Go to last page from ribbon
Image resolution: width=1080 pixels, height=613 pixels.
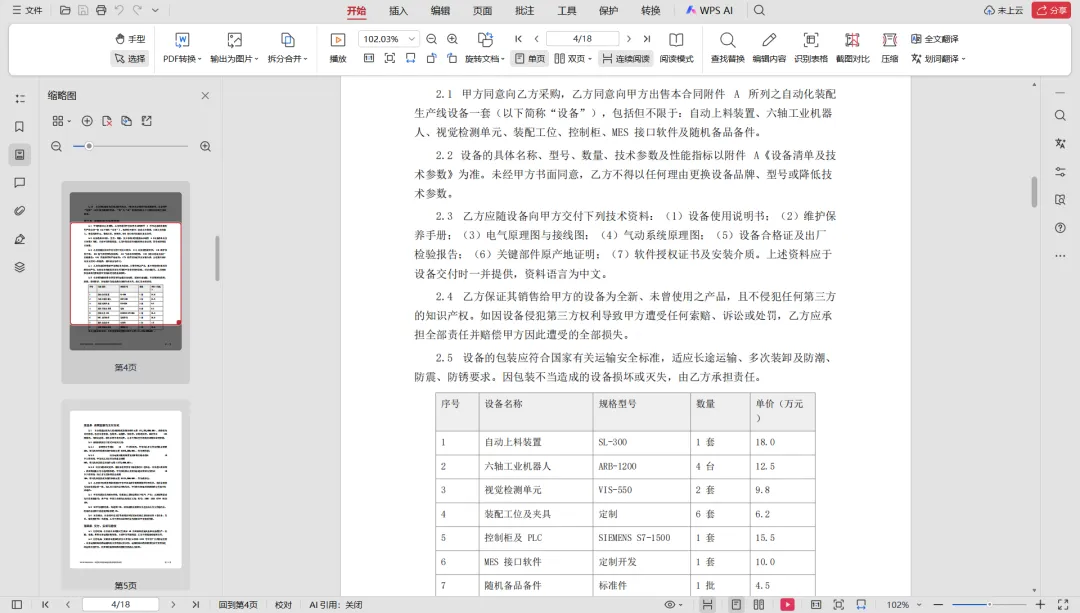click(x=647, y=39)
